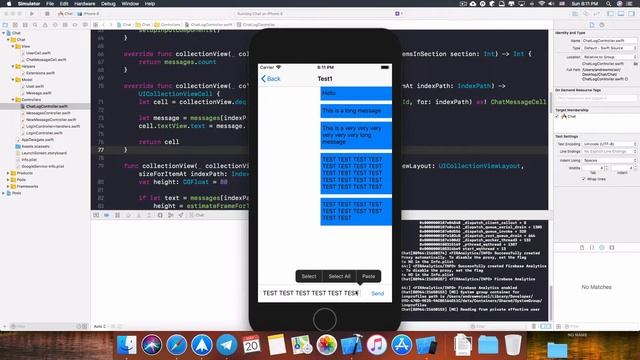This screenshot has width=640, height=360.
Task: Click the Controllers segment in jump bar
Action: click(x=167, y=25)
